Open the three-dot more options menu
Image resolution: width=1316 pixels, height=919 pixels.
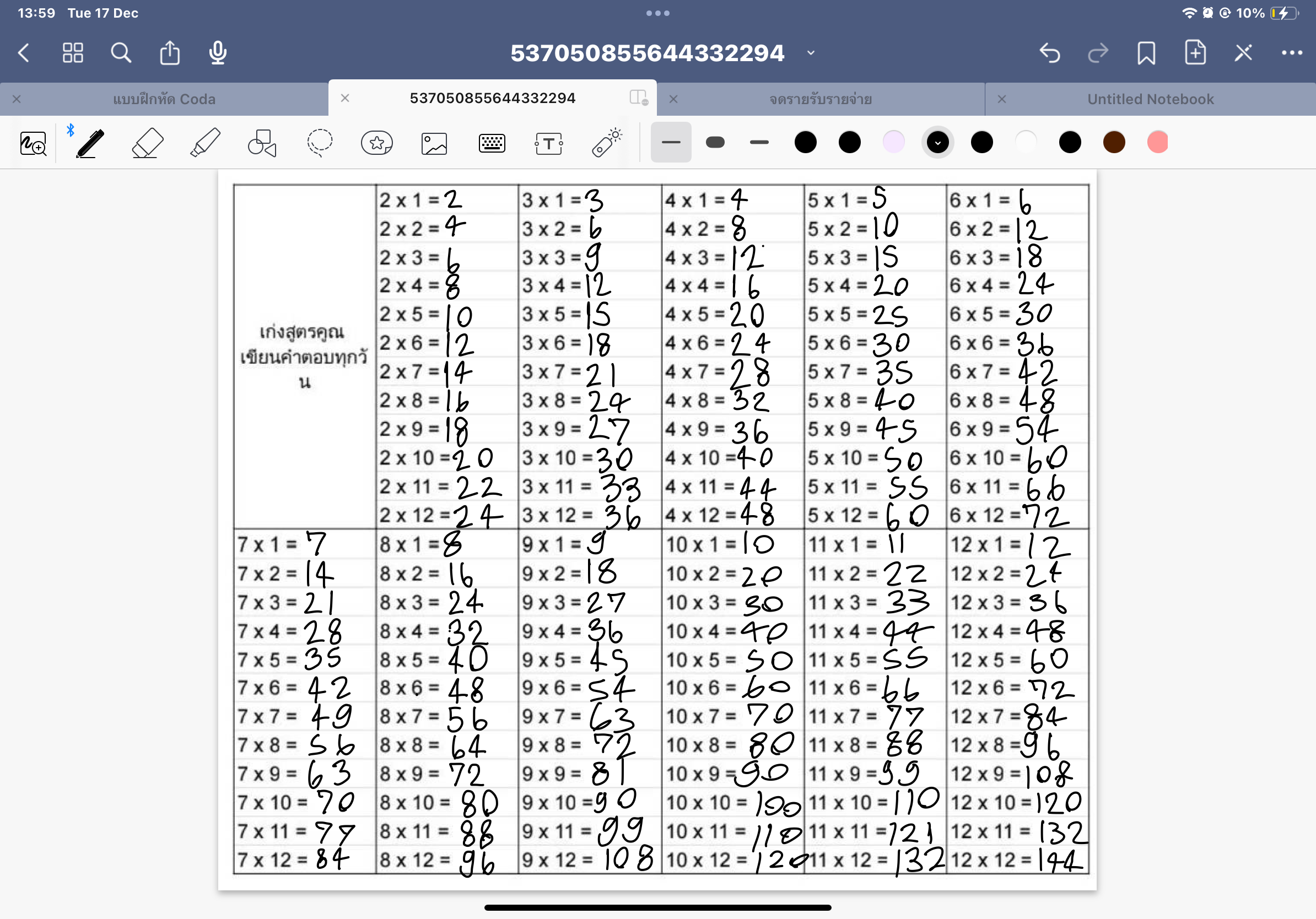[x=1291, y=53]
